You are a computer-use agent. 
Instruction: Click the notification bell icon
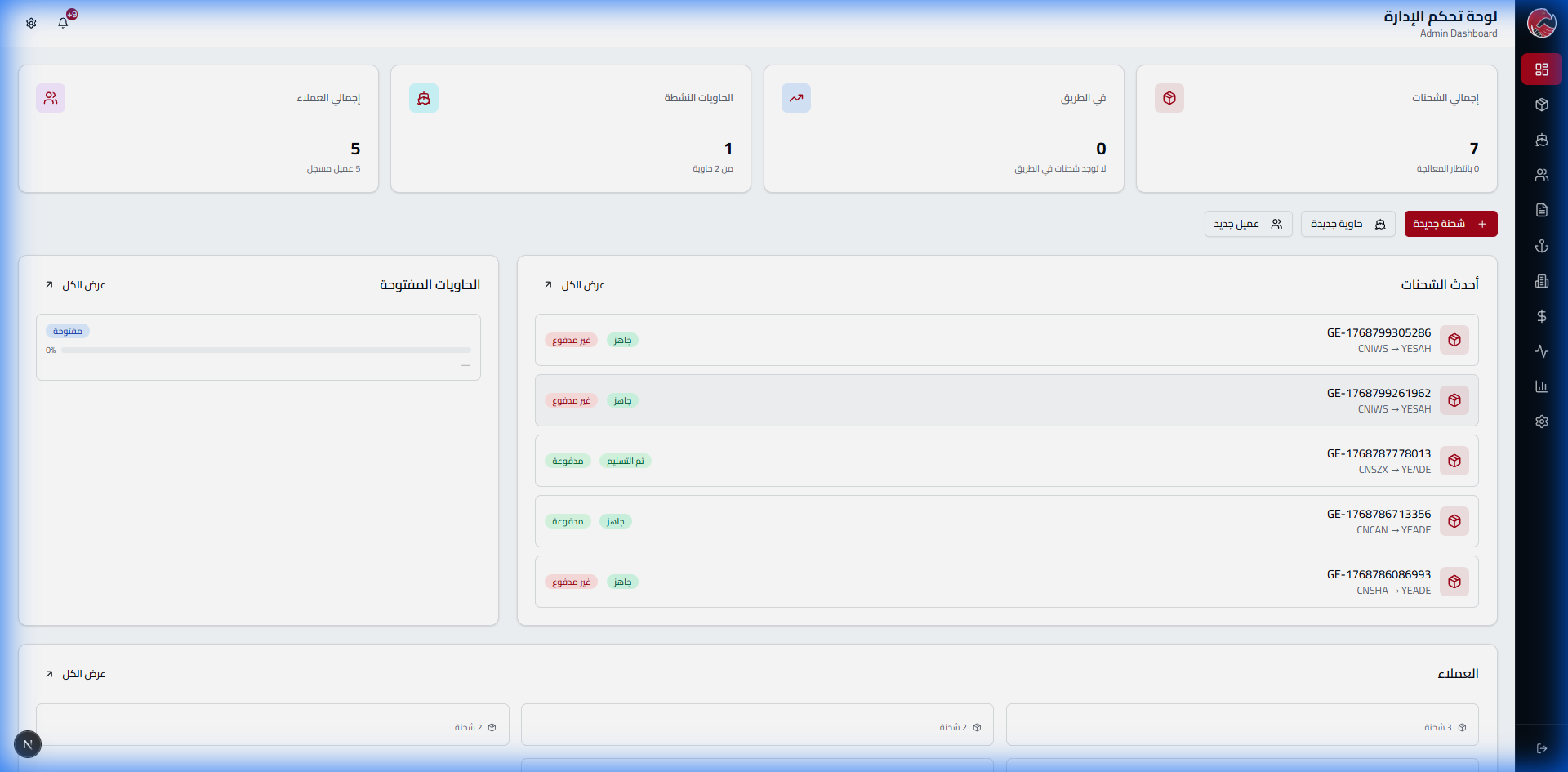tap(63, 23)
